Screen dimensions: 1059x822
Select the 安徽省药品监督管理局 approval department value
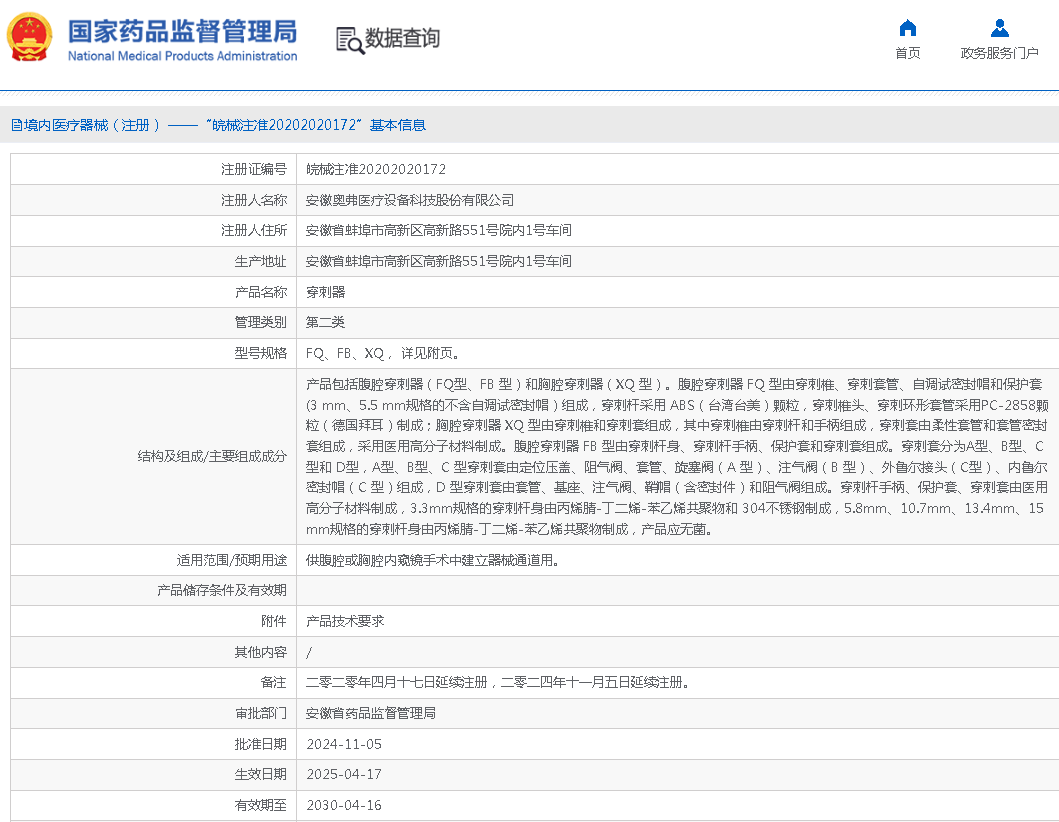point(370,713)
